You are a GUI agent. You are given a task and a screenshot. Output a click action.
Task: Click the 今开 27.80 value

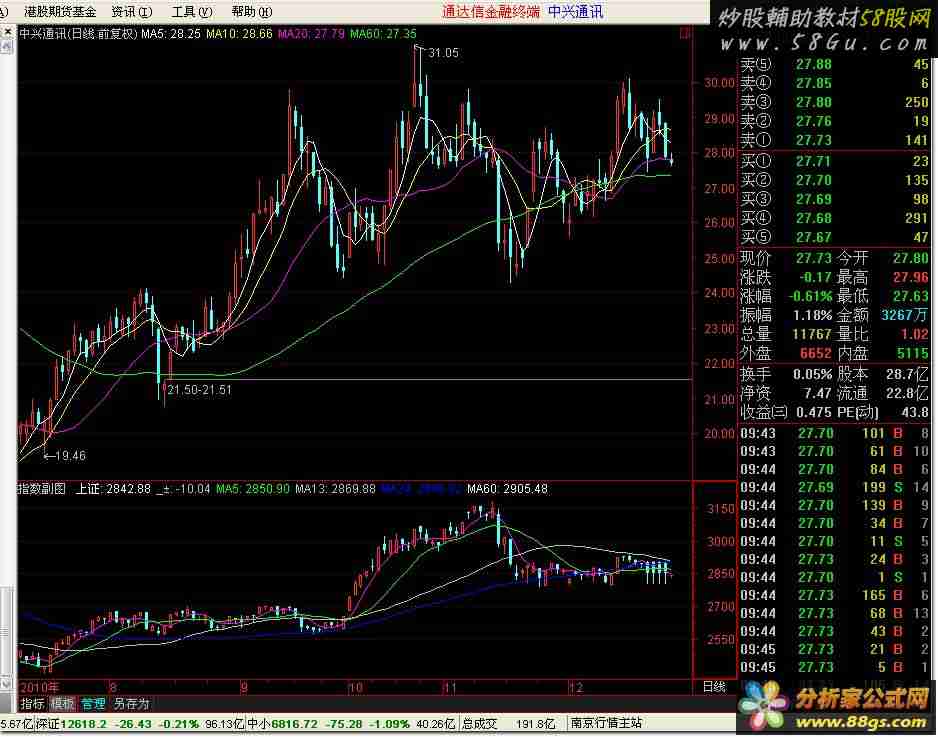[911, 258]
